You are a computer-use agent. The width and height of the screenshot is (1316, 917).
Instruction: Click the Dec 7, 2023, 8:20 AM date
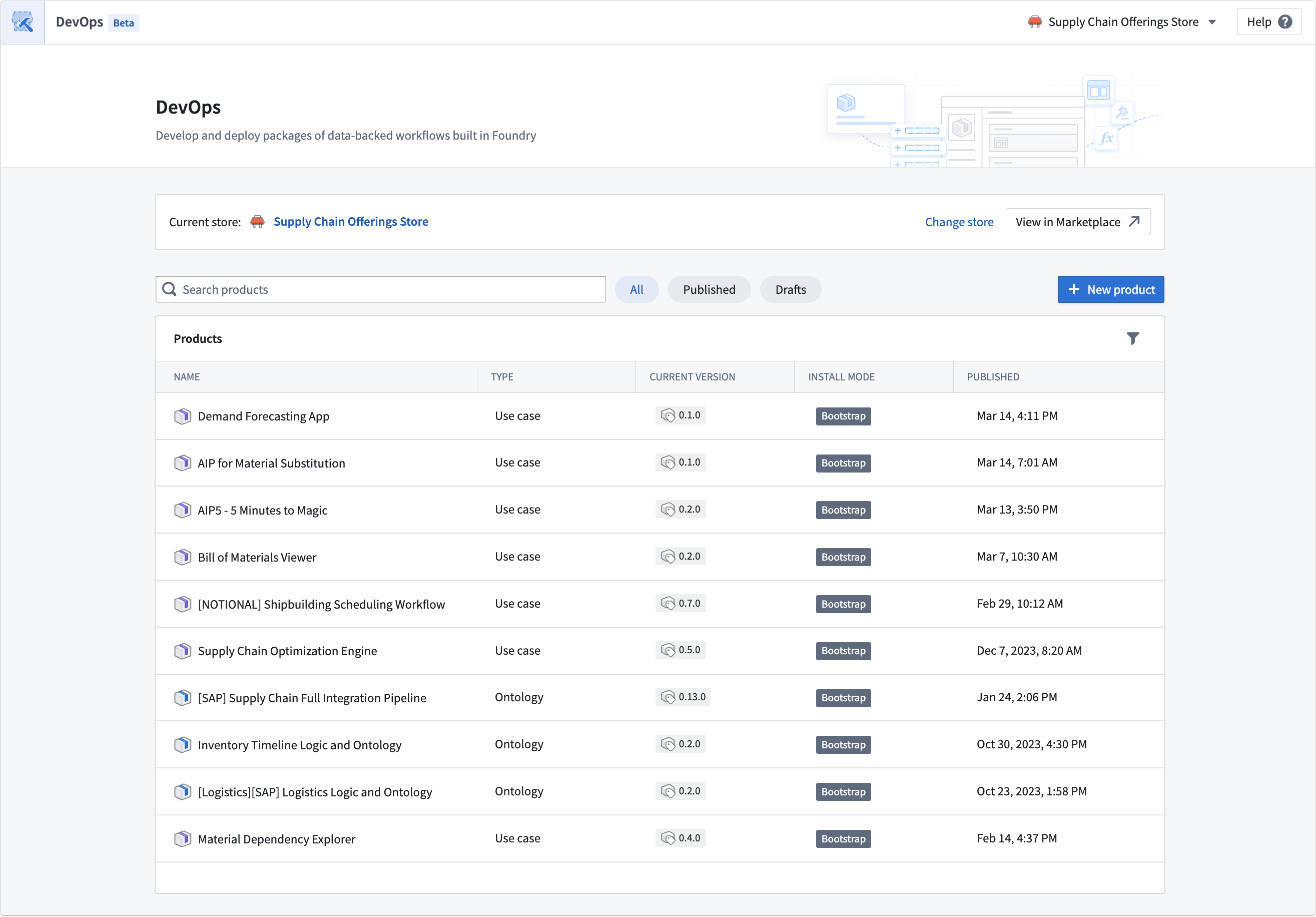1029,651
